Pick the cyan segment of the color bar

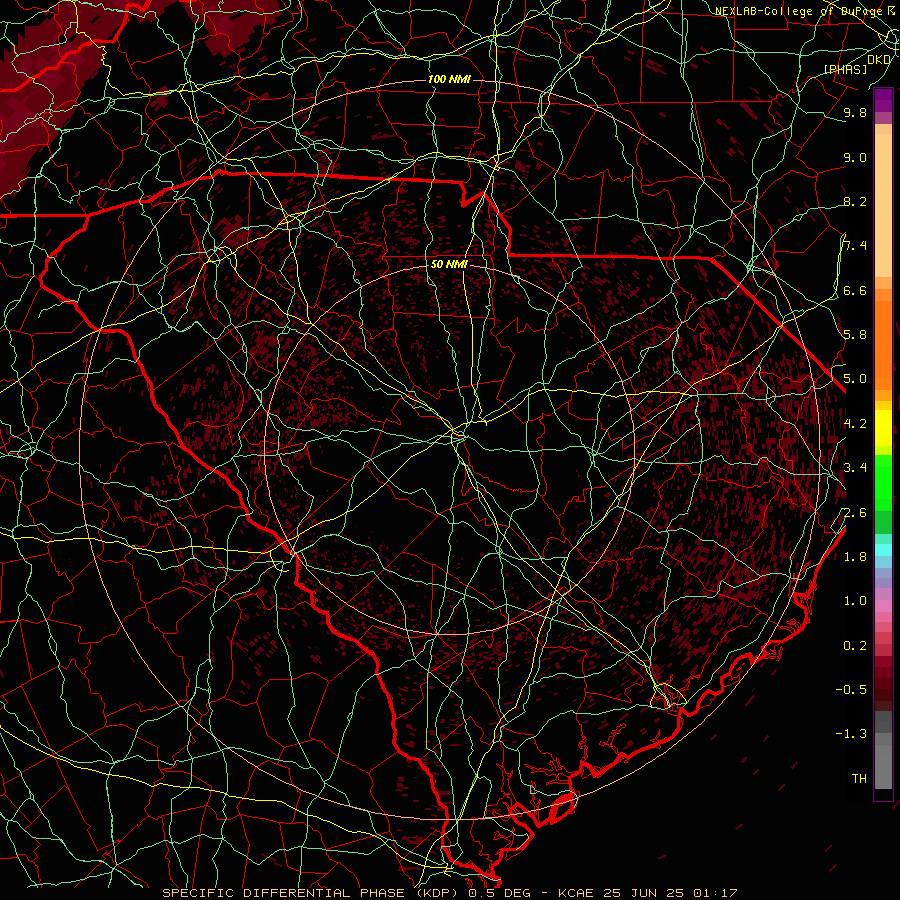(883, 550)
